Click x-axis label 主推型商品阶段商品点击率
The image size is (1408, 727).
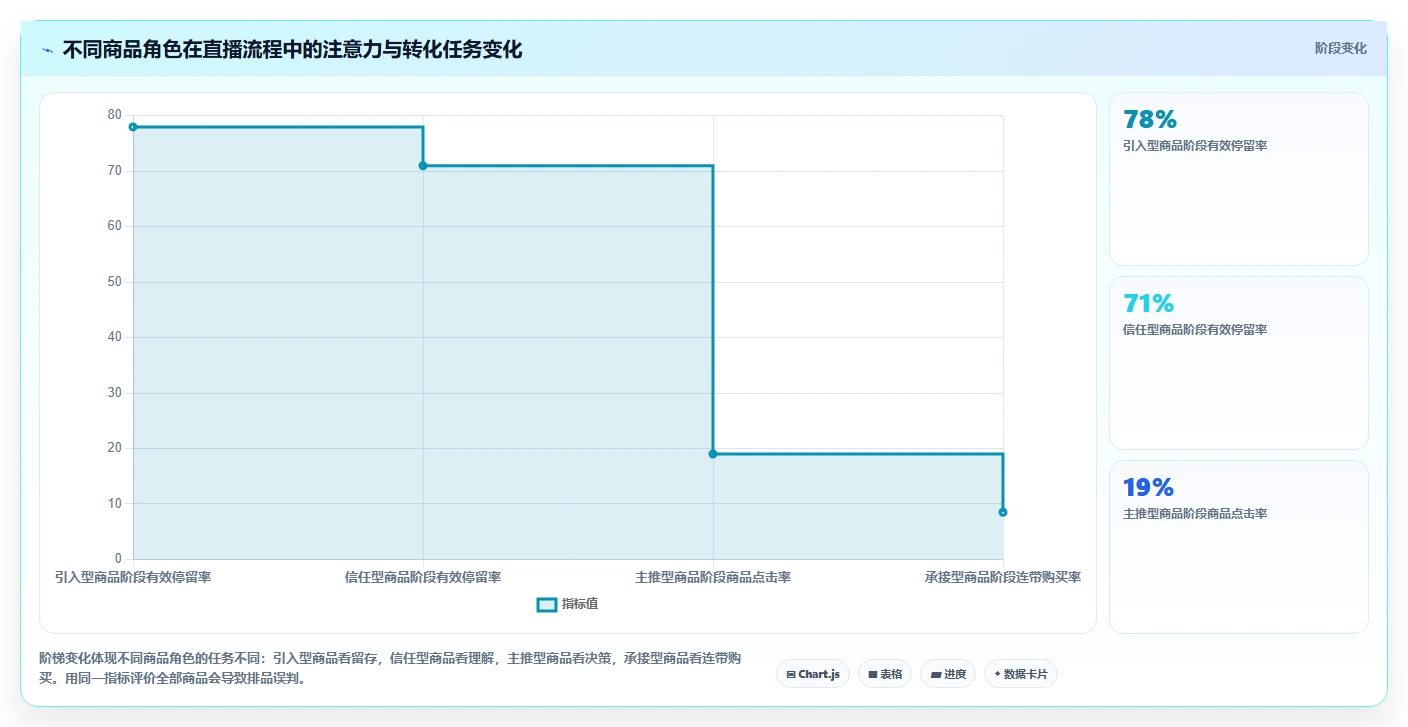click(713, 577)
